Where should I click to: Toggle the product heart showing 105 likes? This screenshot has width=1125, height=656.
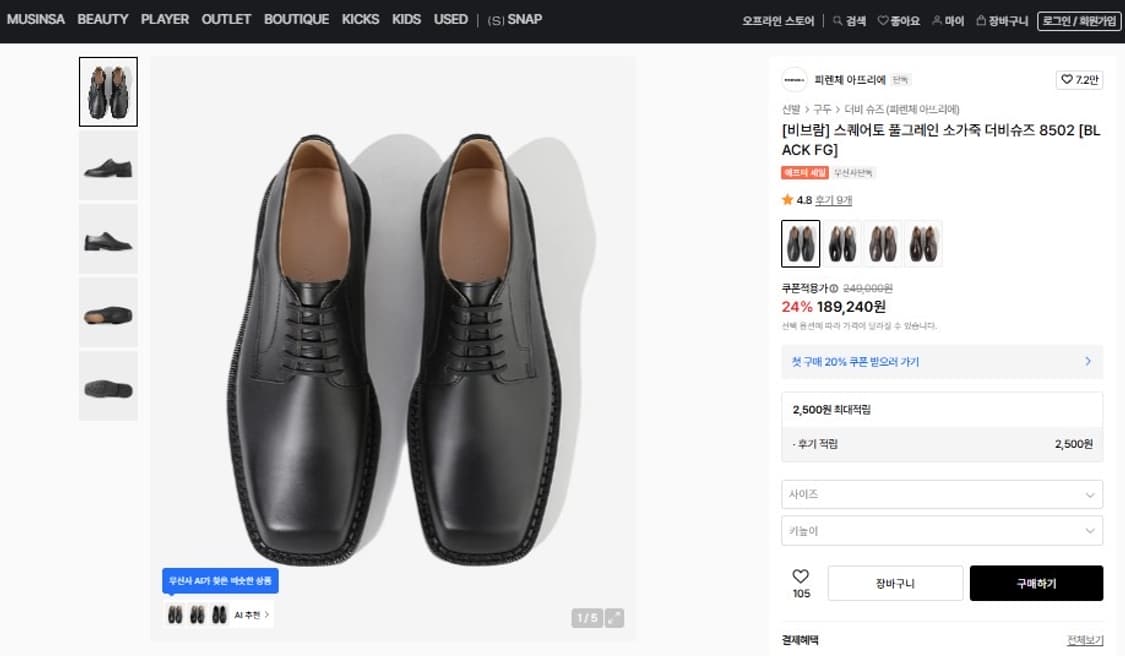pyautogui.click(x=800, y=577)
